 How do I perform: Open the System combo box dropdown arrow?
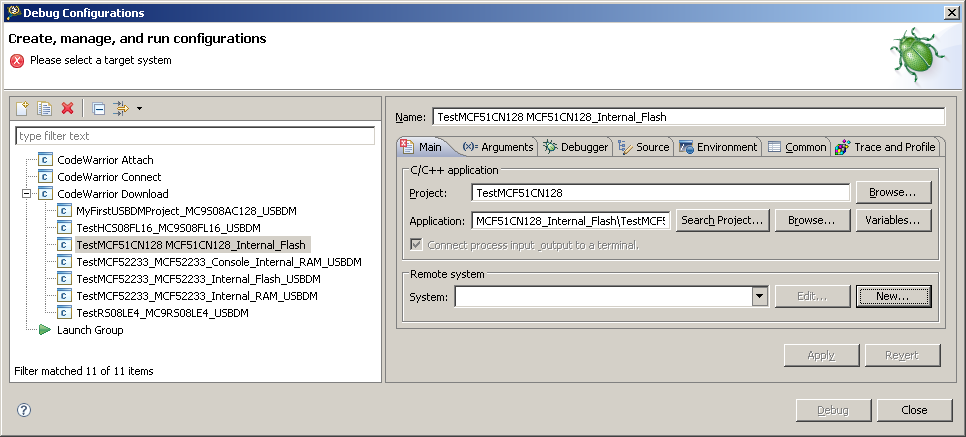click(760, 296)
